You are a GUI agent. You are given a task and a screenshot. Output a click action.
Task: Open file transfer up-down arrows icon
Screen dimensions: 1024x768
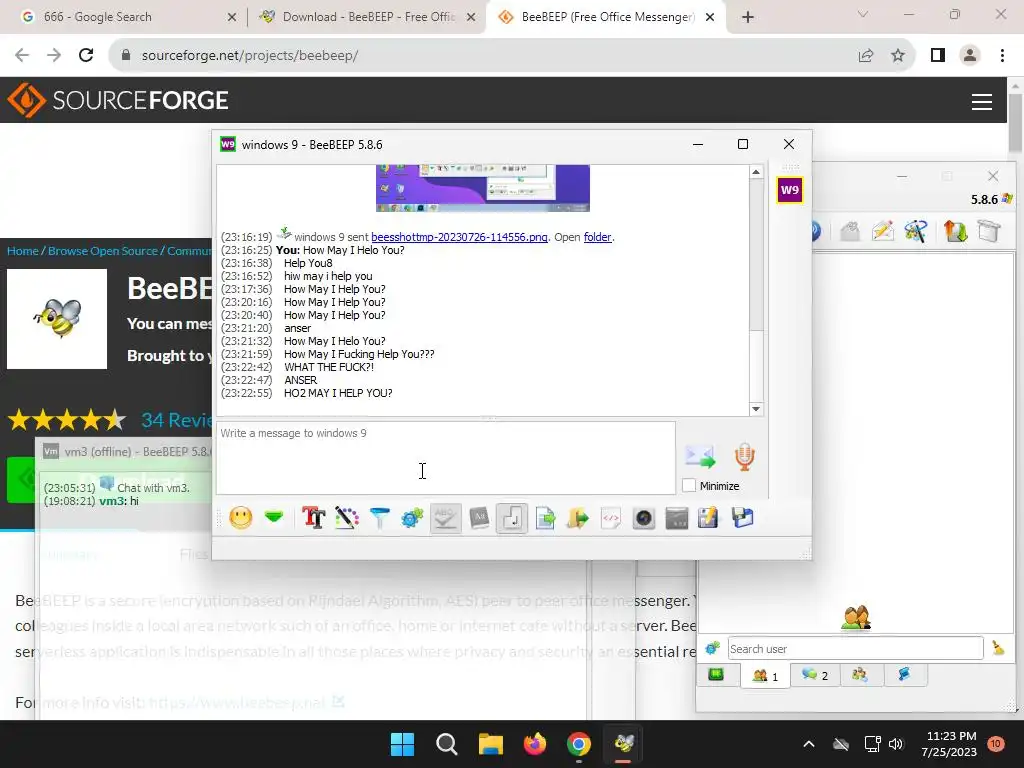(955, 231)
